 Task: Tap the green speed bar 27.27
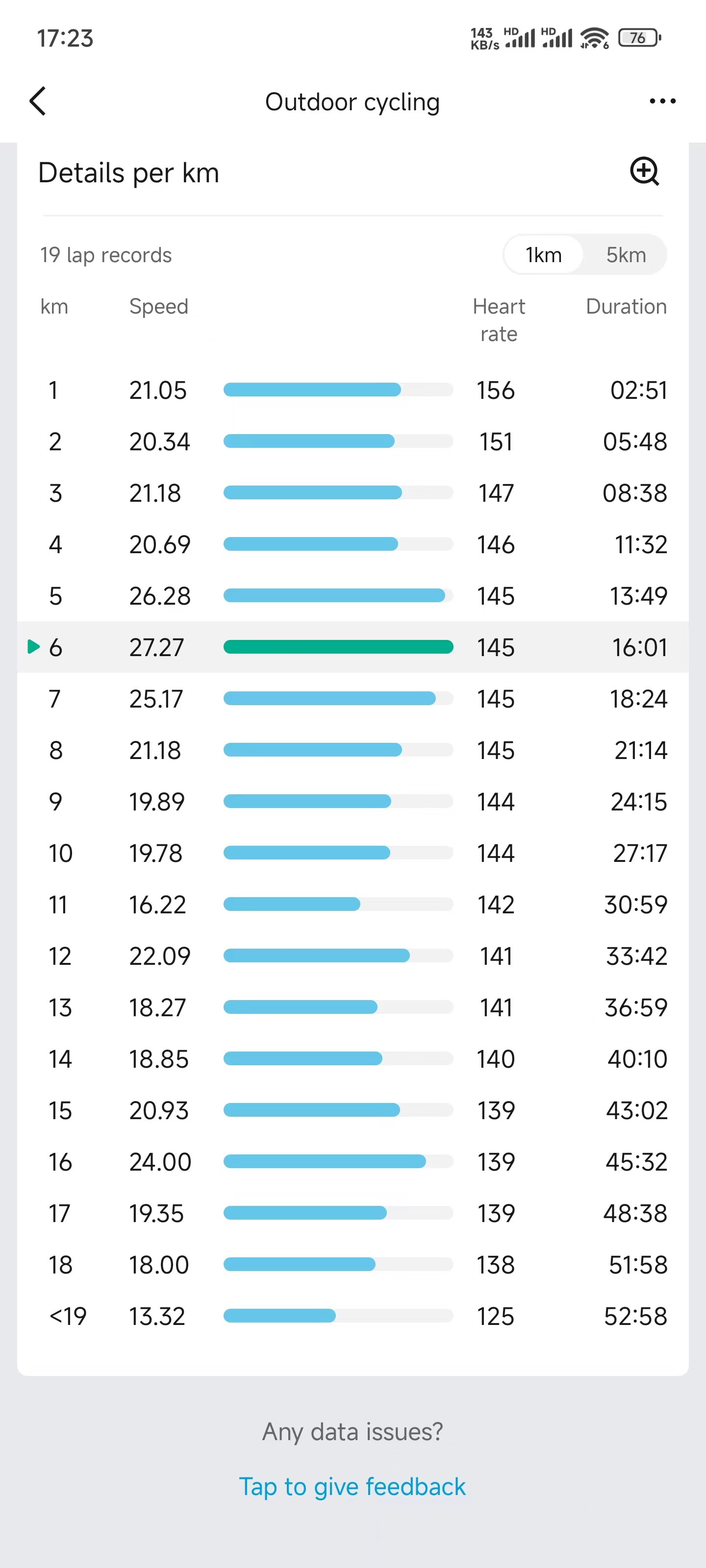(x=338, y=647)
